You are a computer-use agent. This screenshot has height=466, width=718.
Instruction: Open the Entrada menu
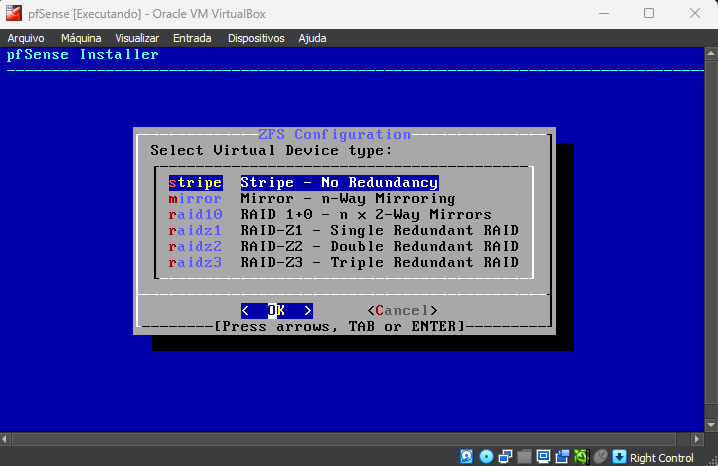click(192, 38)
